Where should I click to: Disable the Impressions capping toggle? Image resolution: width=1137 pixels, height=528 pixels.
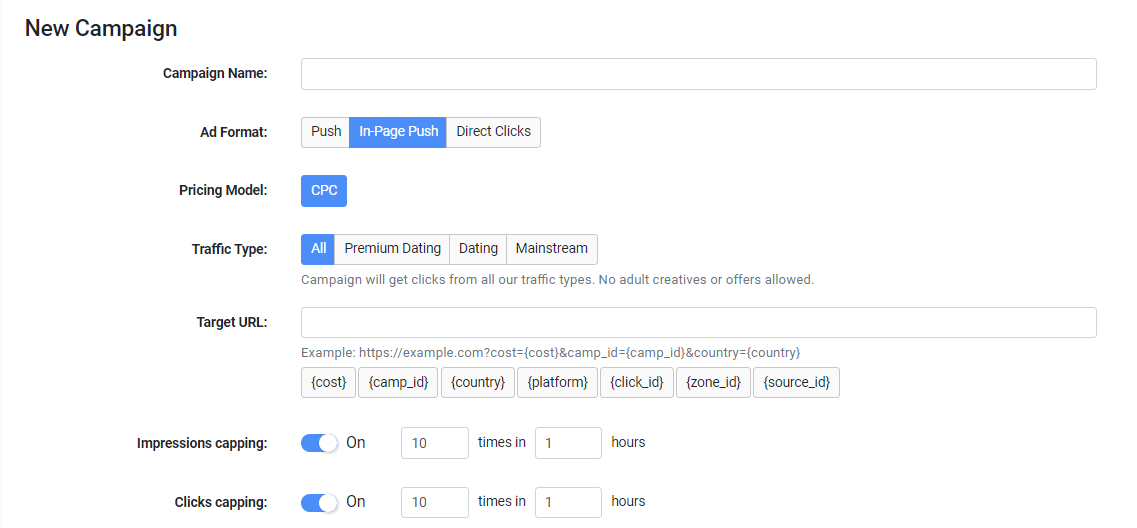(x=320, y=443)
